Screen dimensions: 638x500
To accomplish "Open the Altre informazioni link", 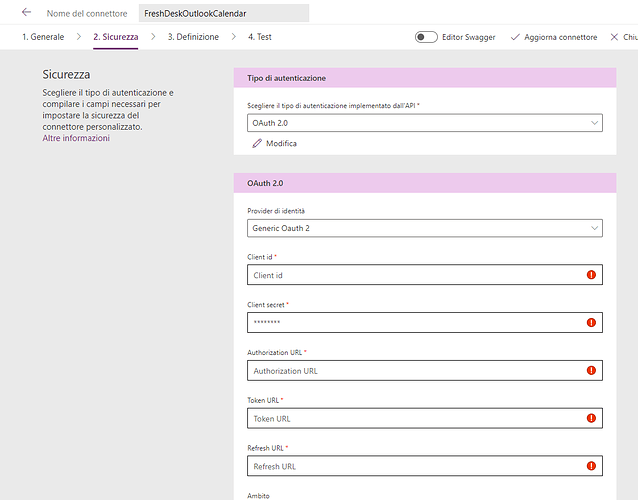I will pos(76,138).
